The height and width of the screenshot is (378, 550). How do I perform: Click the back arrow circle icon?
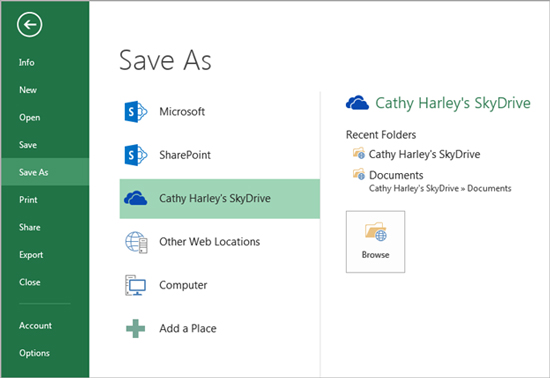pyautogui.click(x=29, y=25)
